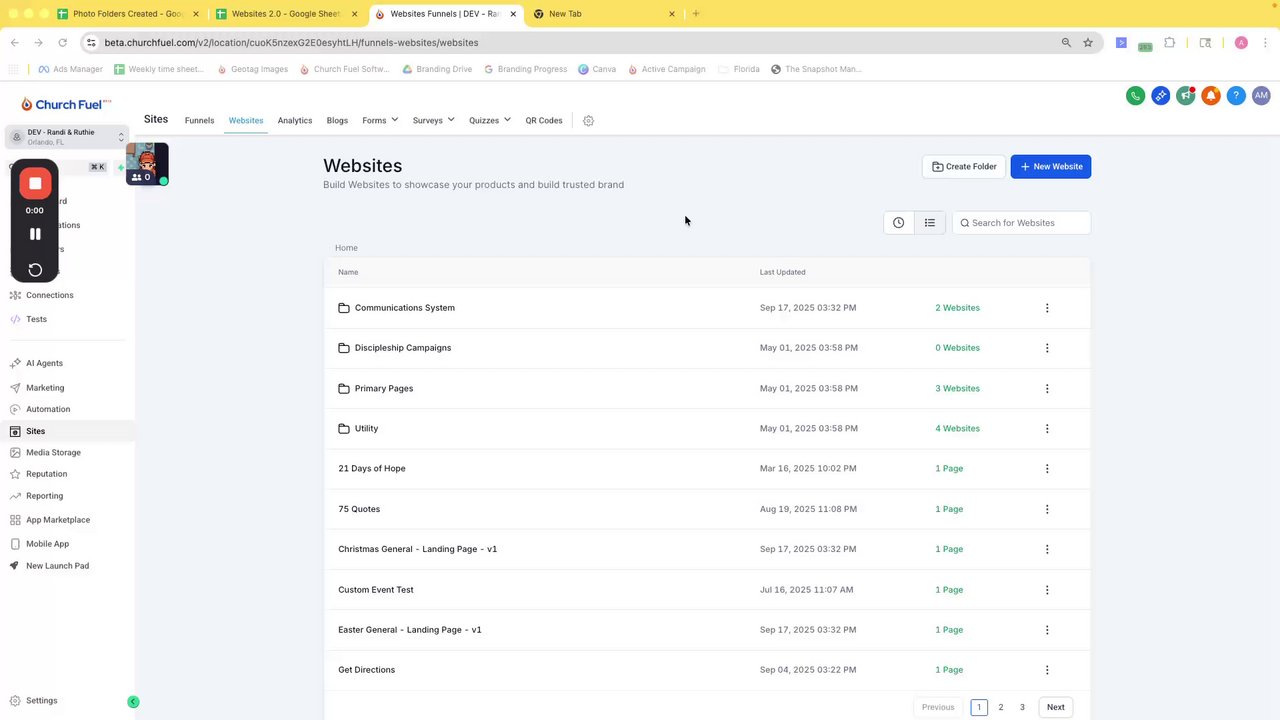Switch to the list view icon
This screenshot has width=1280, height=720.
[930, 223]
